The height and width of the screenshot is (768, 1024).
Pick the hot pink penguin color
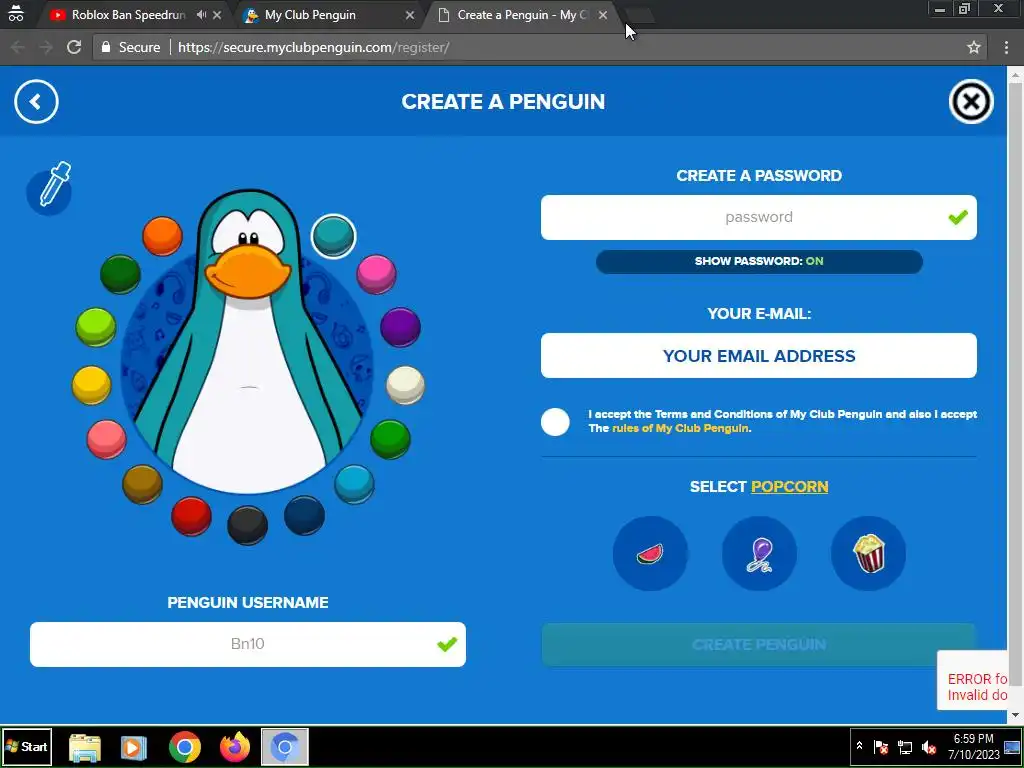pyautogui.click(x=376, y=274)
